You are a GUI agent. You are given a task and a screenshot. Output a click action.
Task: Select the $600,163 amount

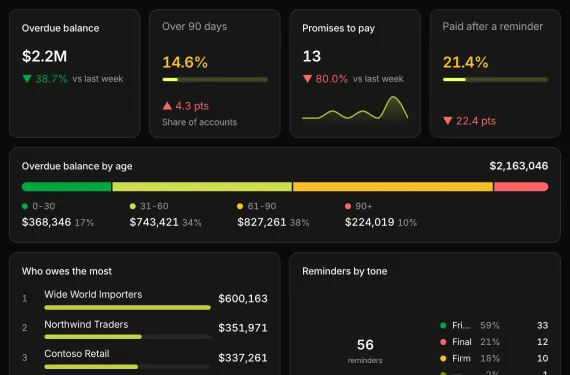tap(243, 299)
